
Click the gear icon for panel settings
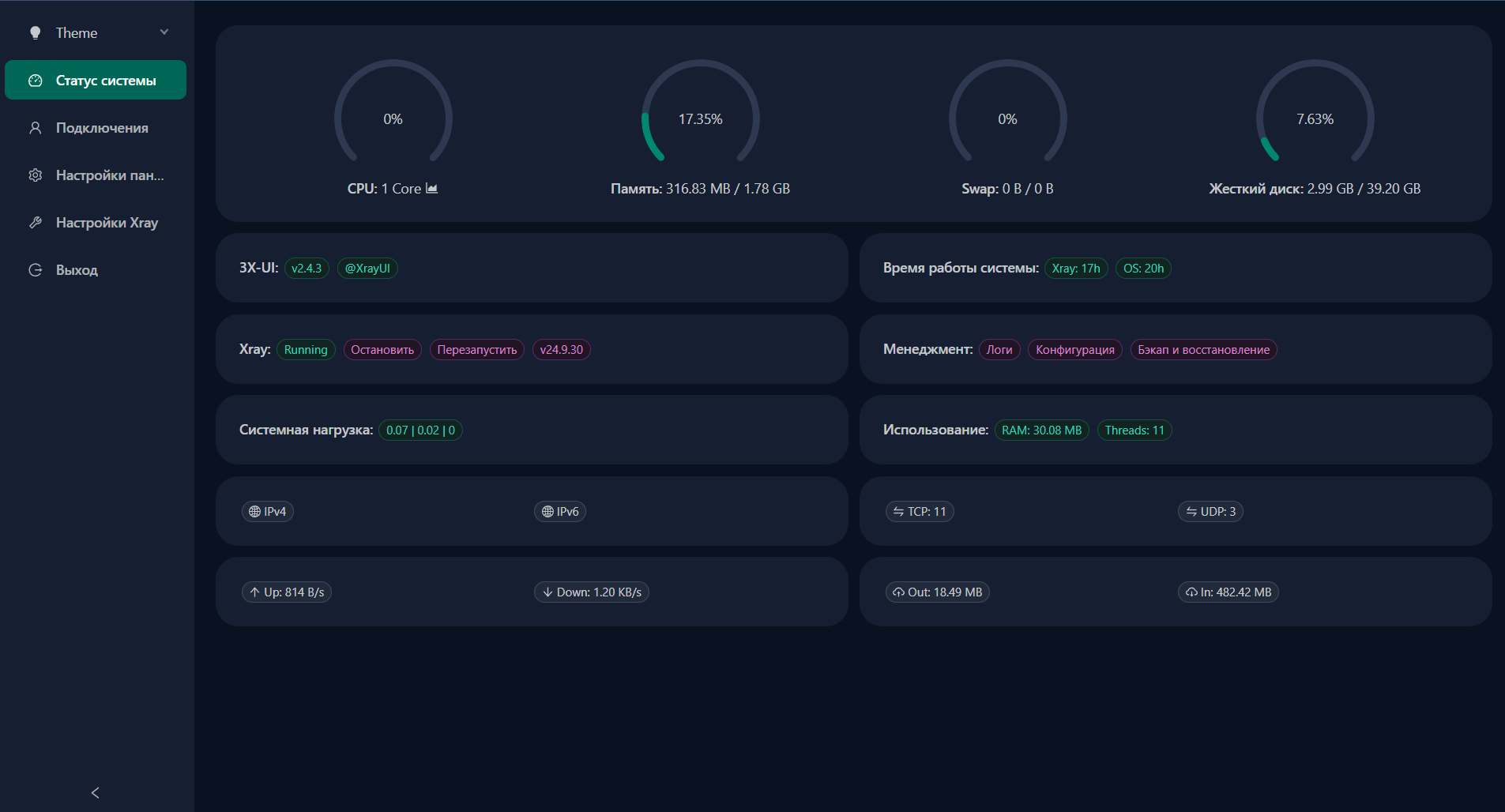tap(35, 175)
